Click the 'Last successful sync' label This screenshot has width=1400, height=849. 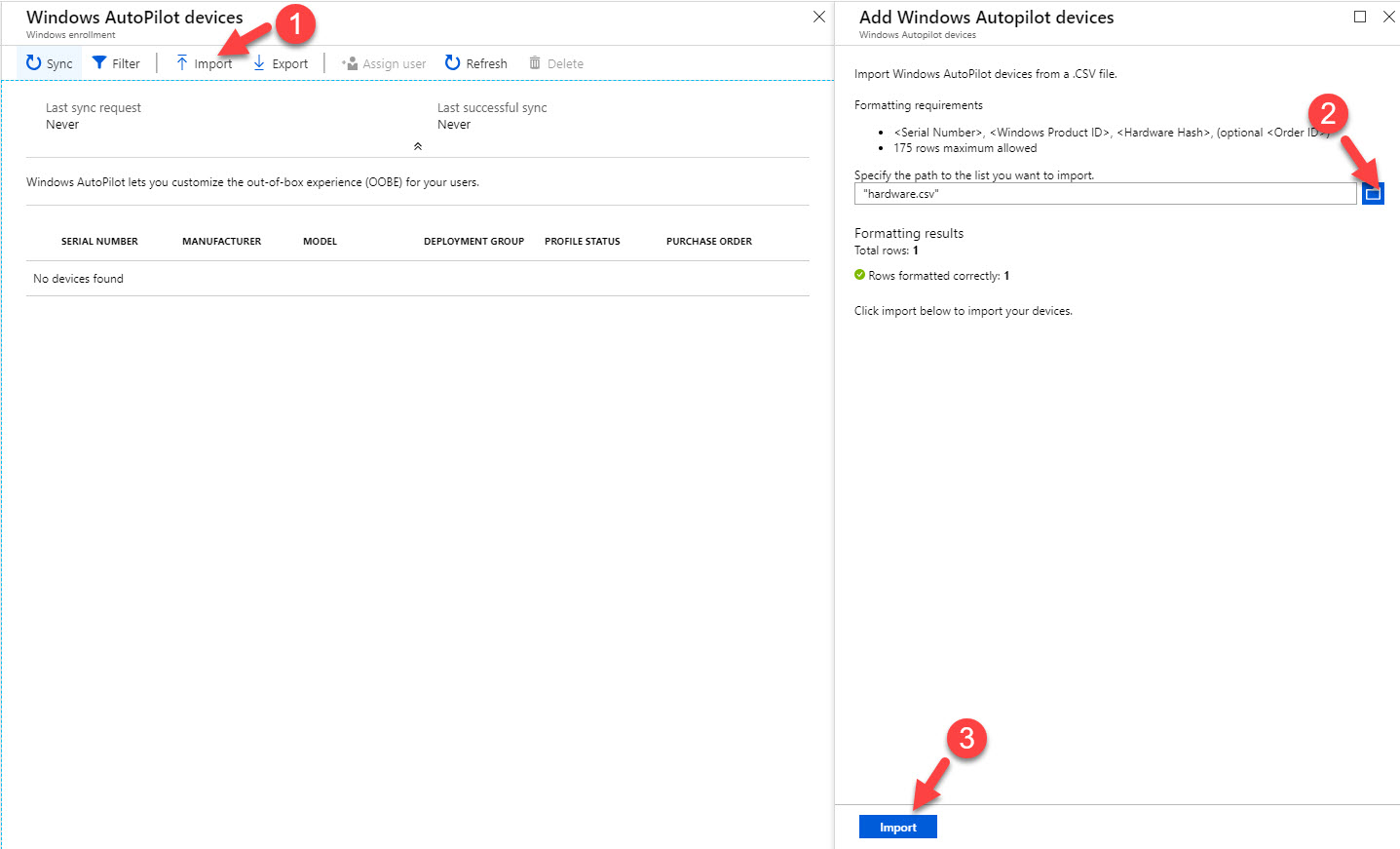492,108
